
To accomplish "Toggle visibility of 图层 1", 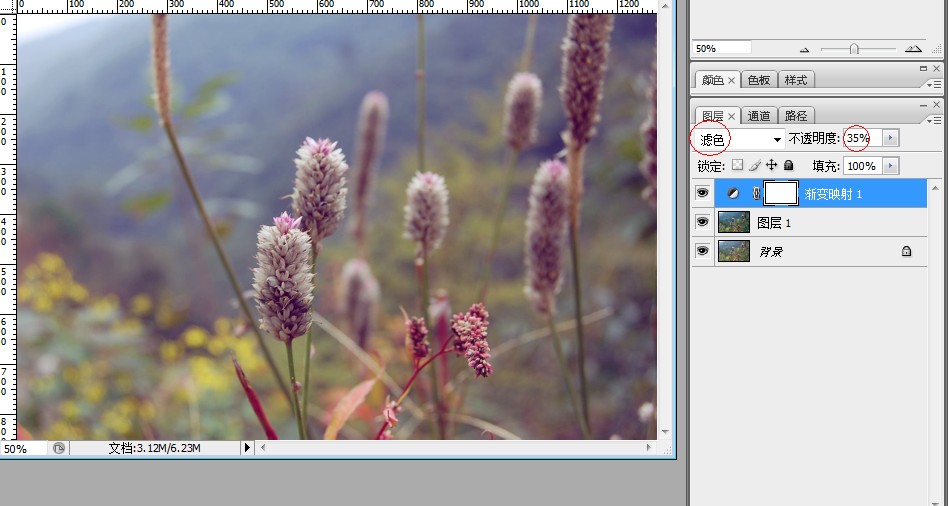I will (702, 222).
